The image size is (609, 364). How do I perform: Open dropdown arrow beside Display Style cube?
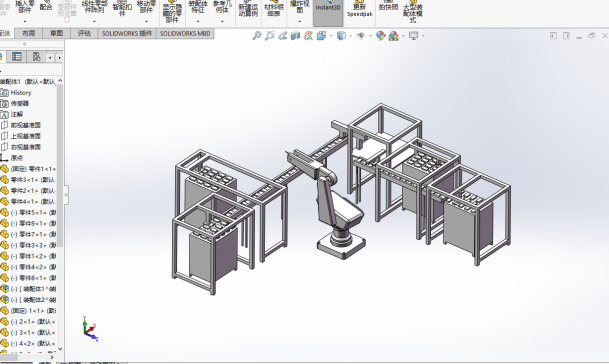coord(351,36)
